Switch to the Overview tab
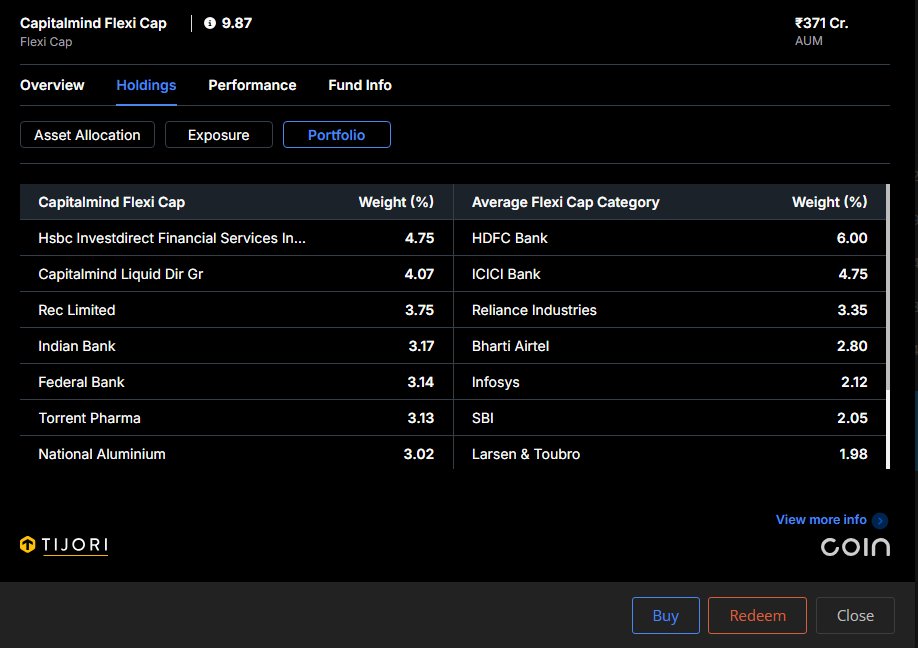This screenshot has width=918, height=648. (52, 85)
